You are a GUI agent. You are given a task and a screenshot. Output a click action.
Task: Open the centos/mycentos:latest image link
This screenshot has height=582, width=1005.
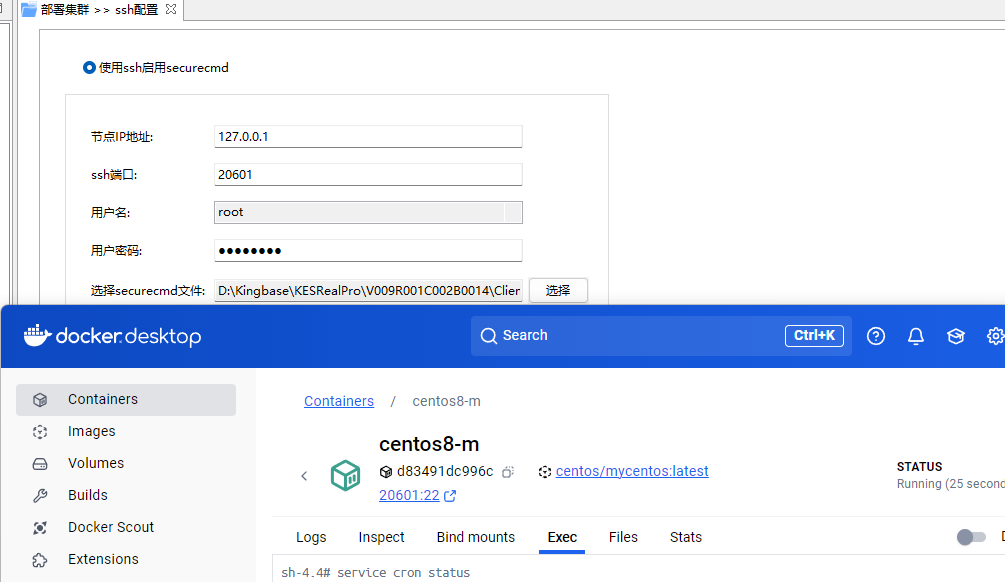coord(632,471)
